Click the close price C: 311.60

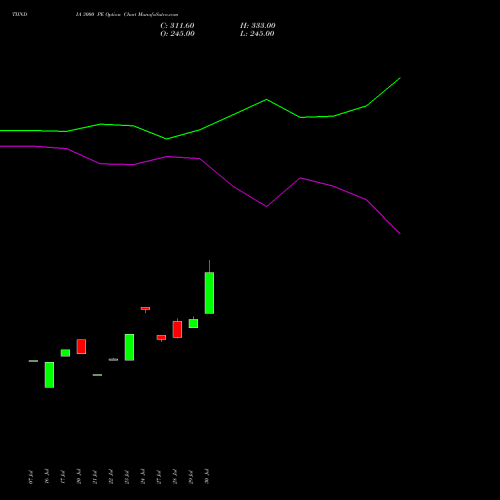(x=177, y=26)
